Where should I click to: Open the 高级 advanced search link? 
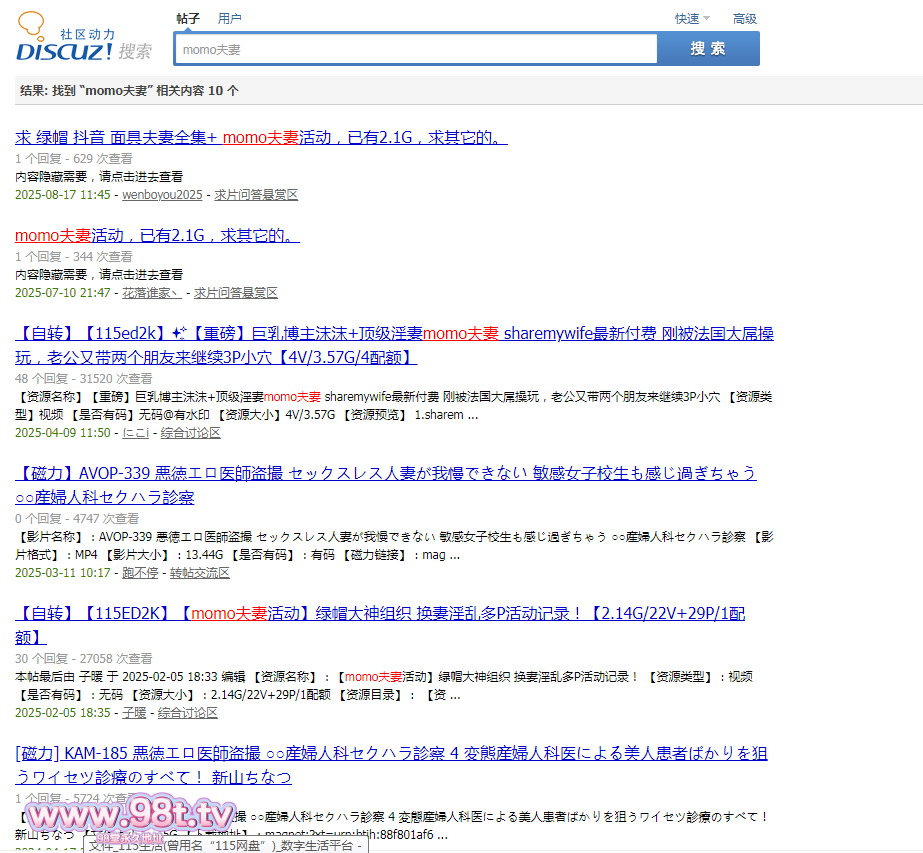tap(744, 18)
